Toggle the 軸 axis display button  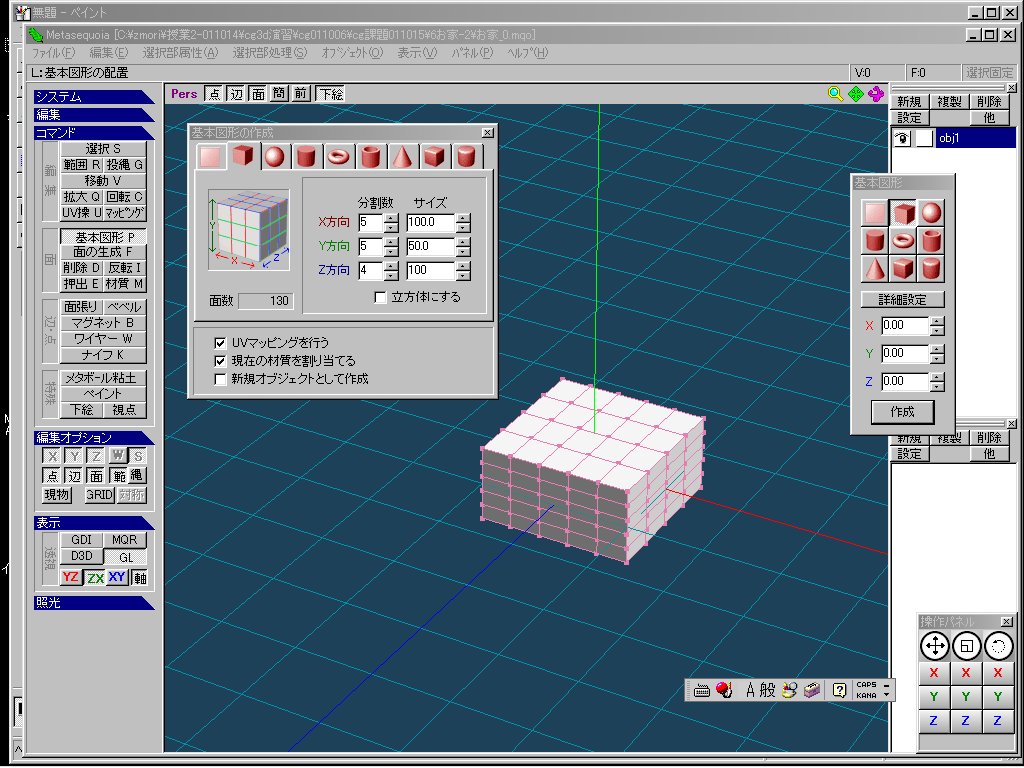(139, 577)
